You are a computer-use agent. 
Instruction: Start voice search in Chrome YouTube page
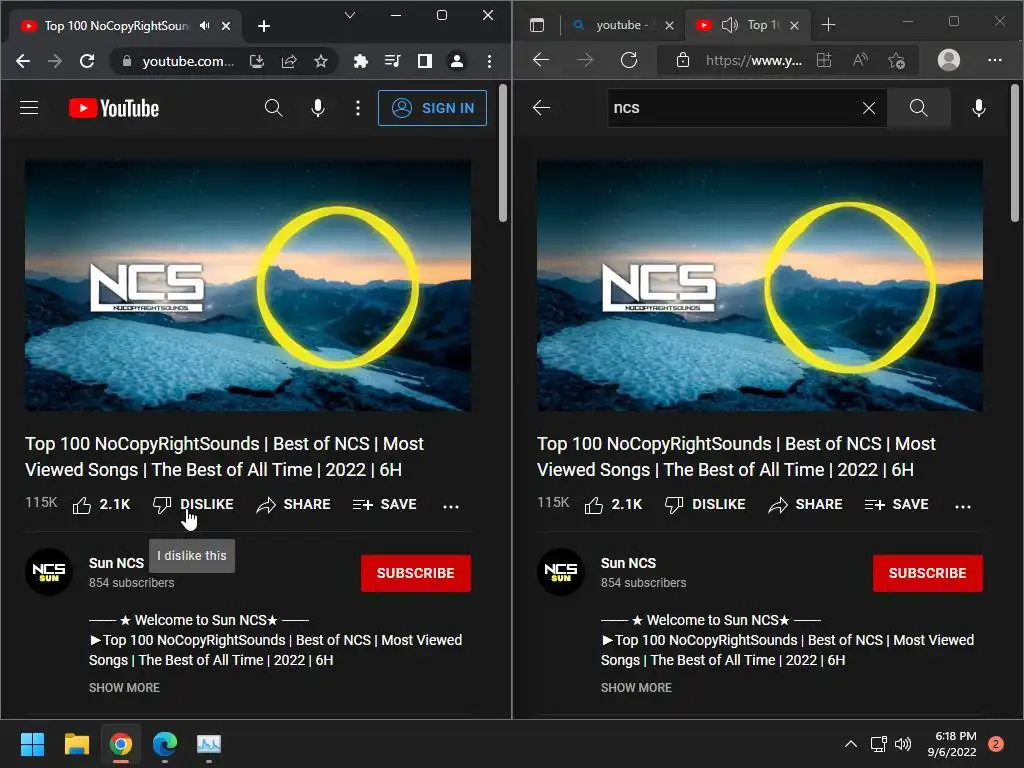[x=318, y=108]
